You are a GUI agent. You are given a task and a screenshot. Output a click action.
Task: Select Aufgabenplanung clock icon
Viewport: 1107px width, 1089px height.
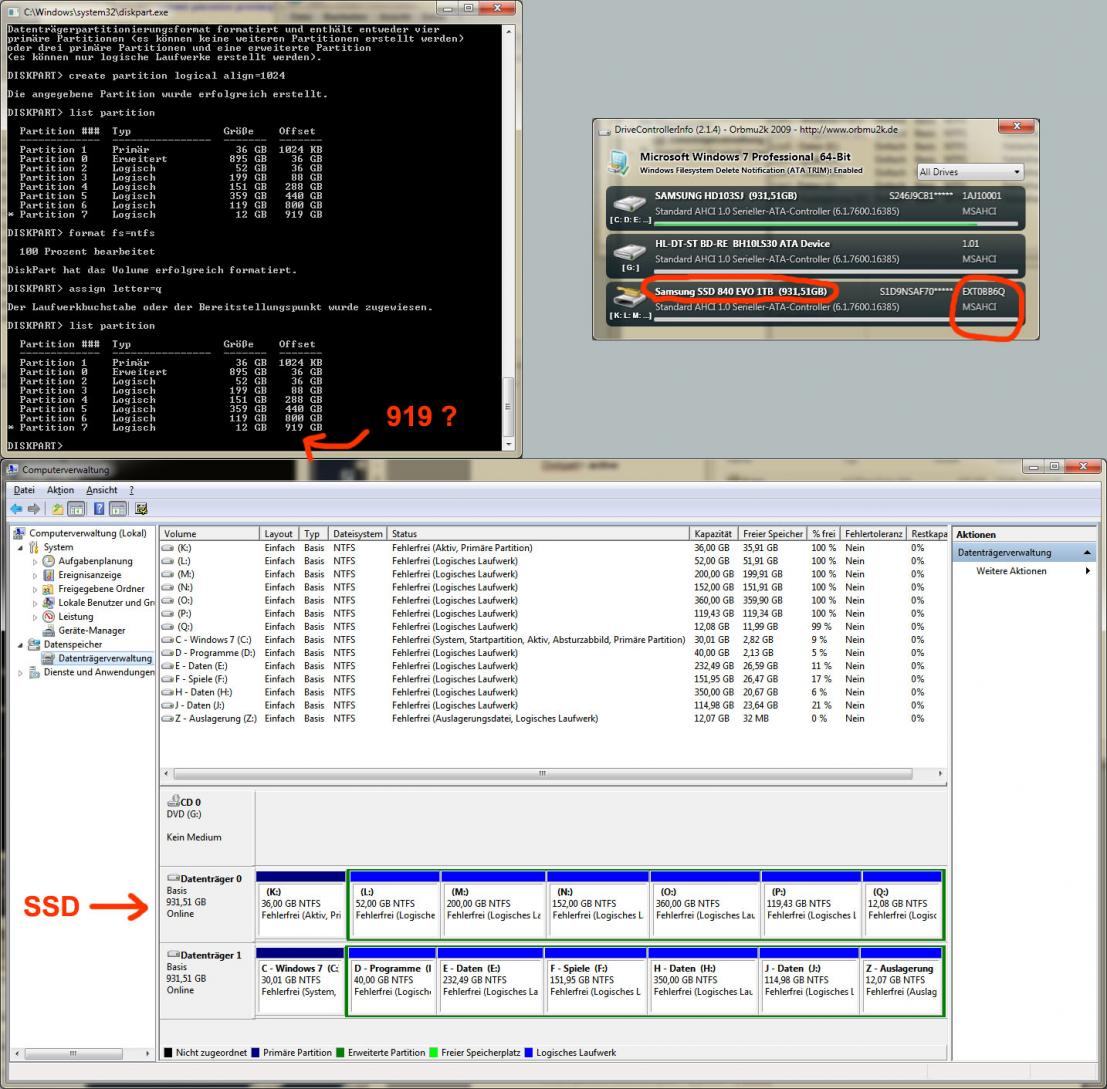point(49,561)
